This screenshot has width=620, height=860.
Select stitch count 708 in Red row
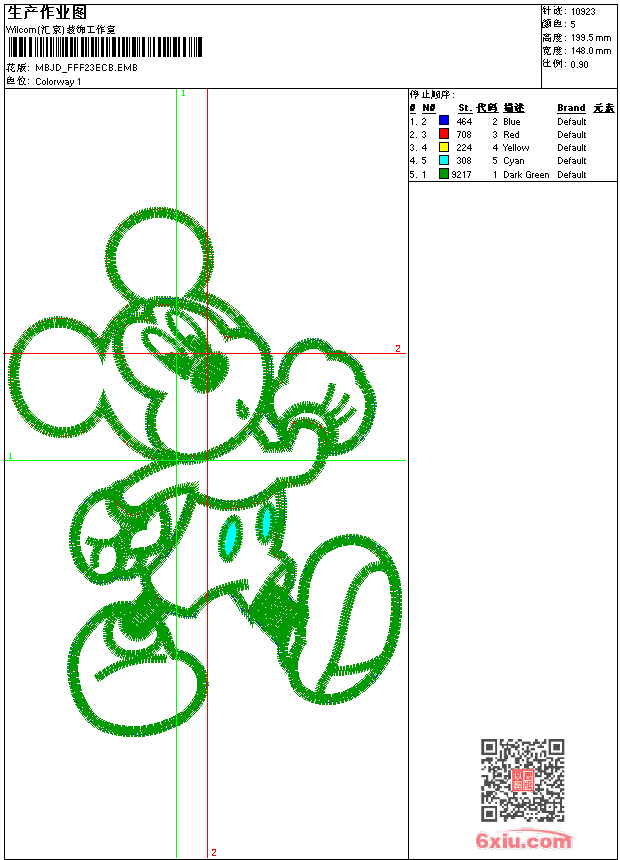464,135
